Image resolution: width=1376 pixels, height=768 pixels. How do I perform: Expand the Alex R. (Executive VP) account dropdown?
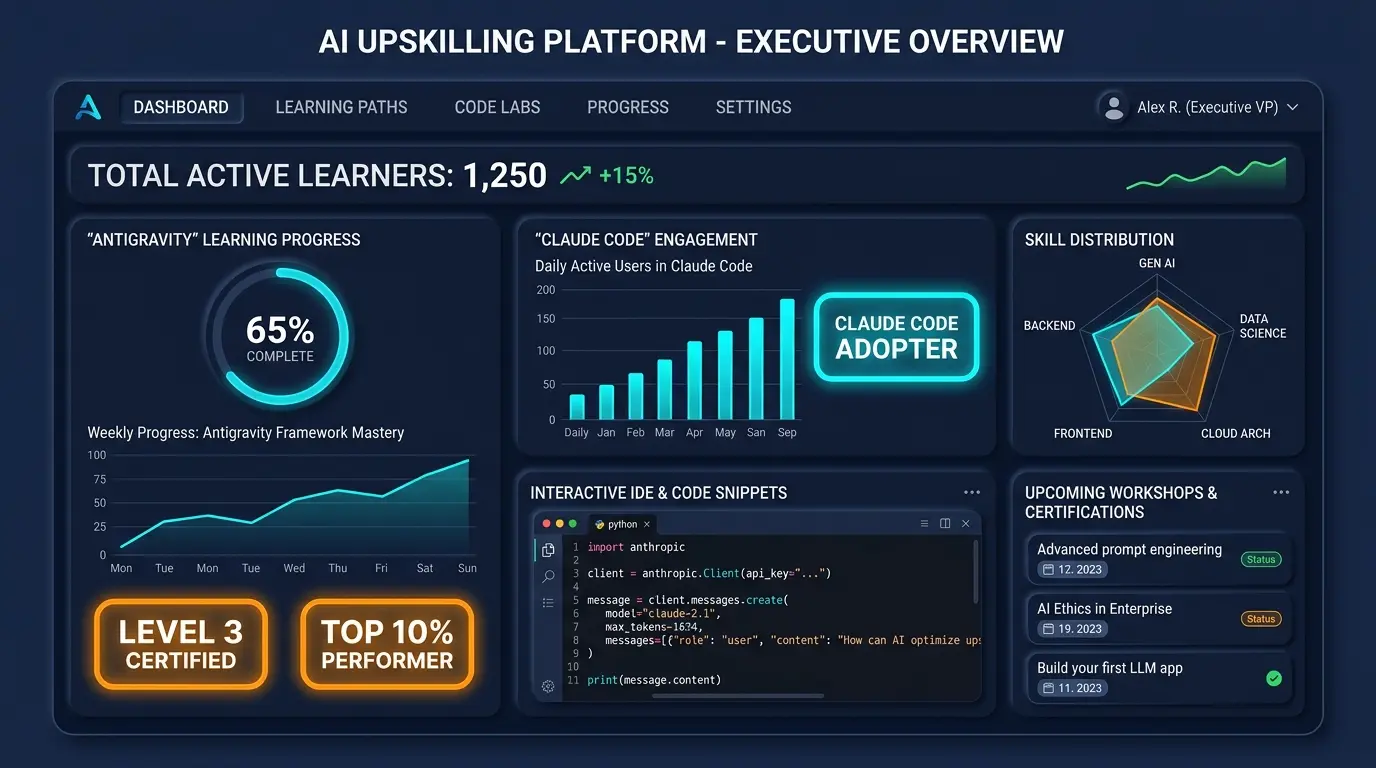pyautogui.click(x=1292, y=107)
